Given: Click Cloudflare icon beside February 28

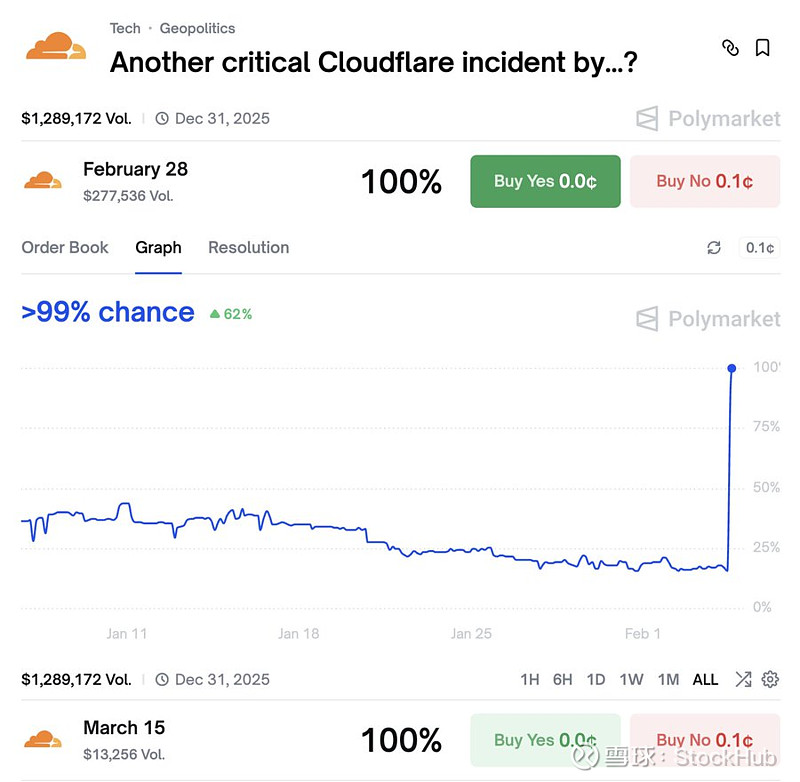Looking at the screenshot, I should (43, 181).
